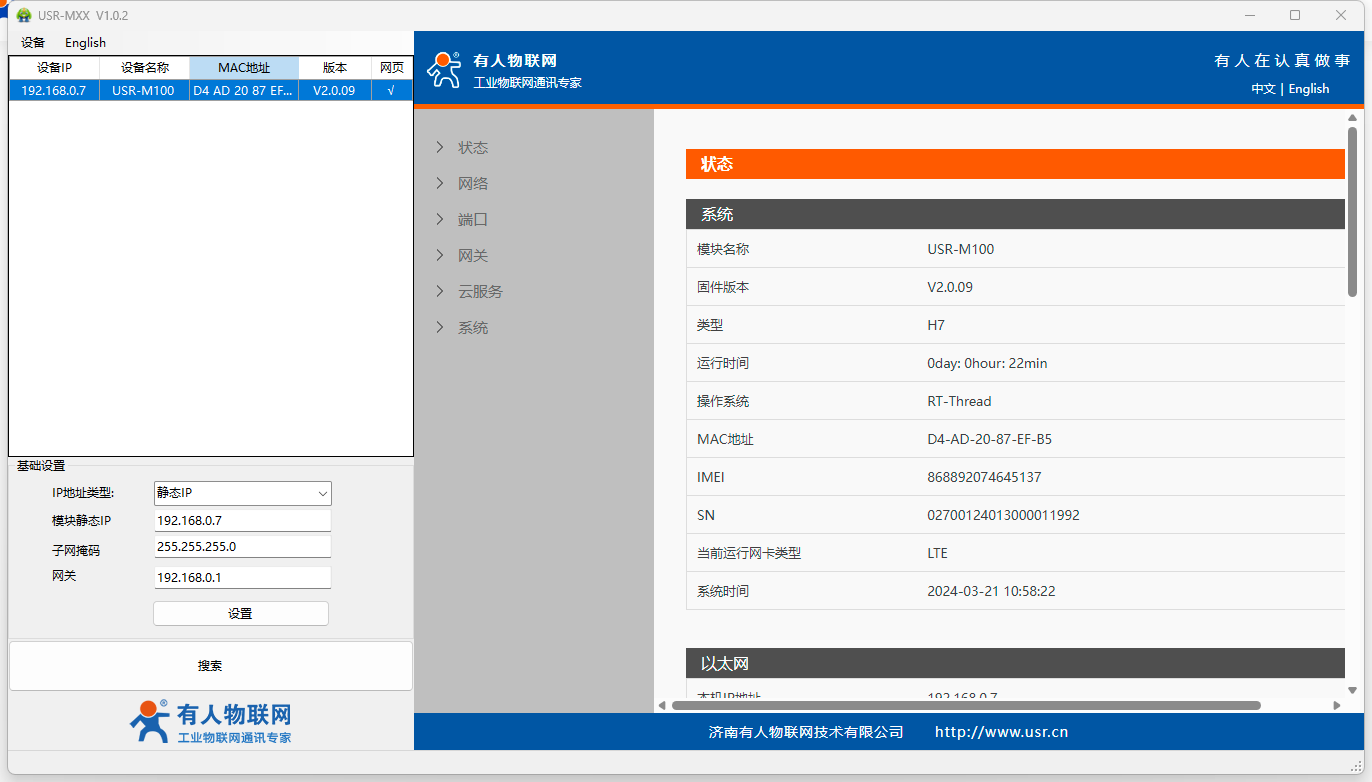Click the horizontal scrollbar in the web panel
Viewport: 1372px width, 782px height.
coord(965,705)
